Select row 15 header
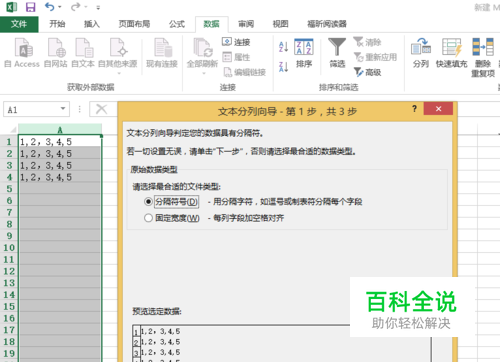Image resolution: width=500 pixels, height=362 pixels. pyautogui.click(x=9, y=306)
